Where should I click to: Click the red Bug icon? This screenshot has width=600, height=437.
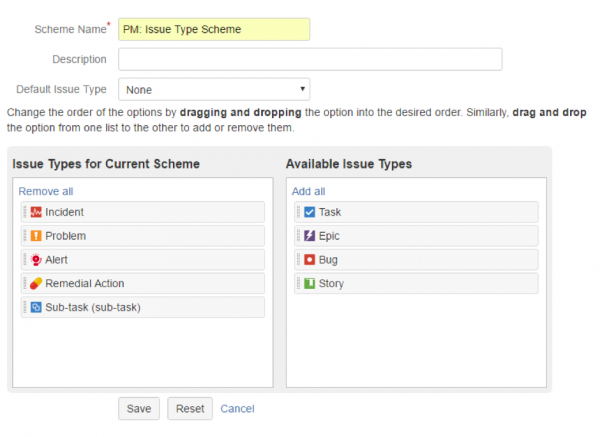(x=309, y=259)
